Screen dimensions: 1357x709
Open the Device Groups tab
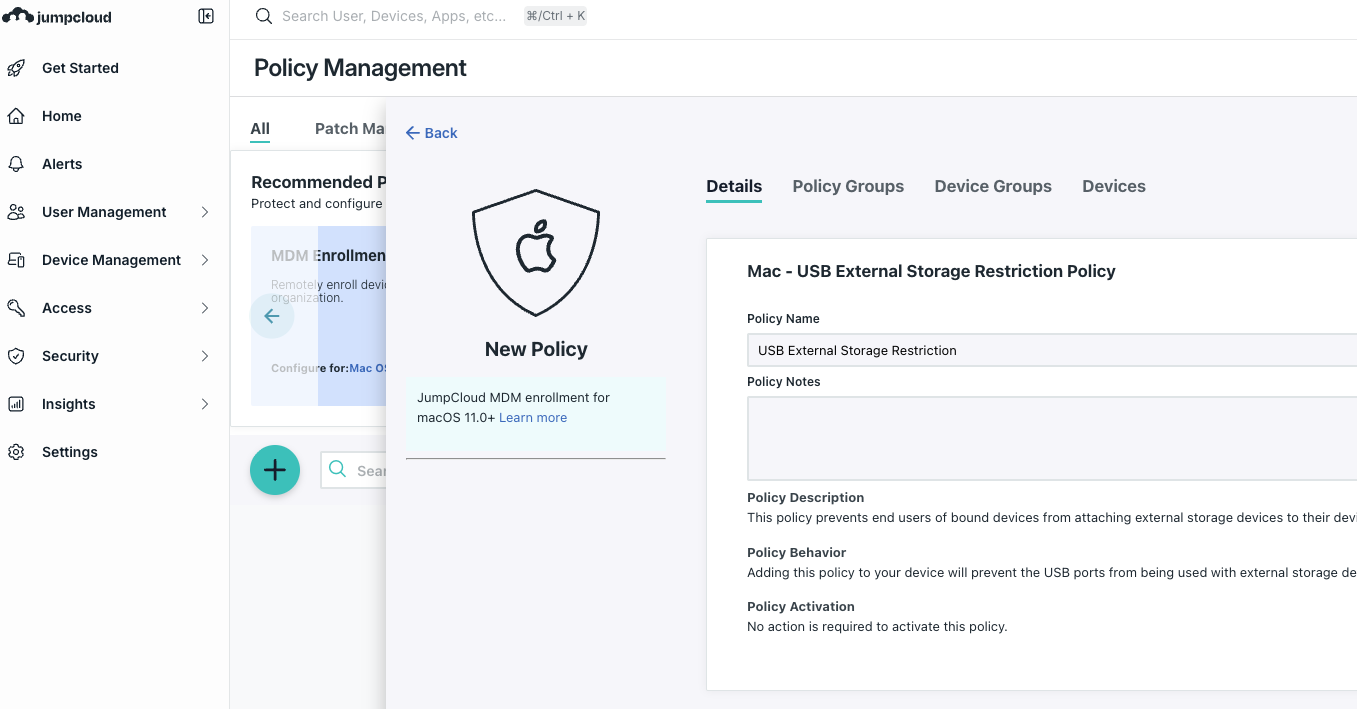coord(993,186)
